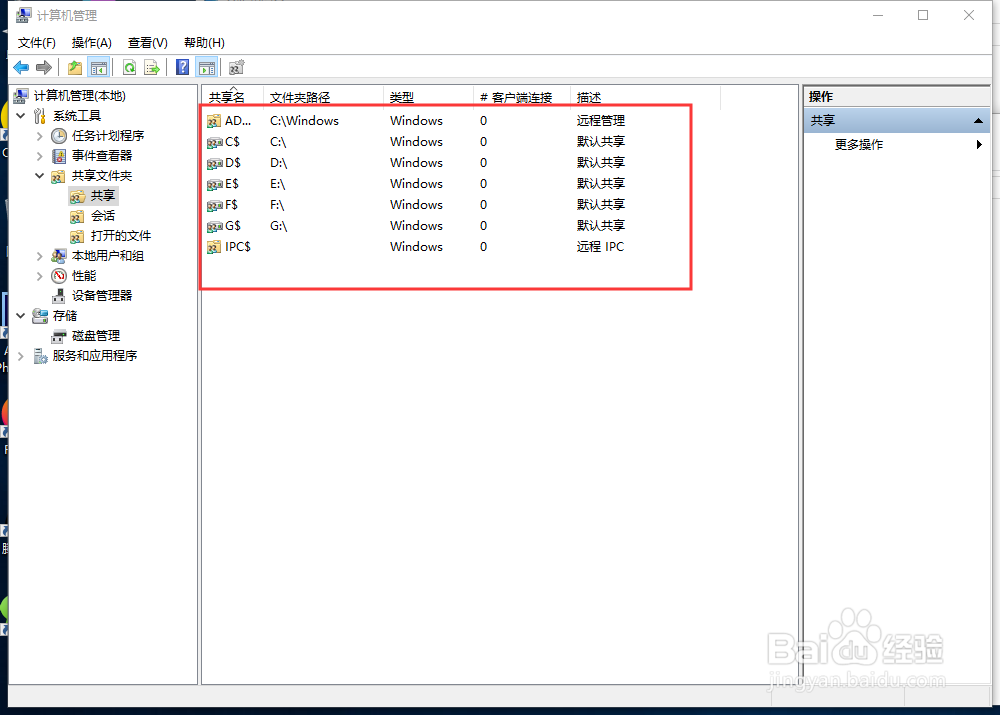This screenshot has width=1000, height=715.
Task: Click the C$ share drive icon
Action: pyautogui.click(x=214, y=142)
